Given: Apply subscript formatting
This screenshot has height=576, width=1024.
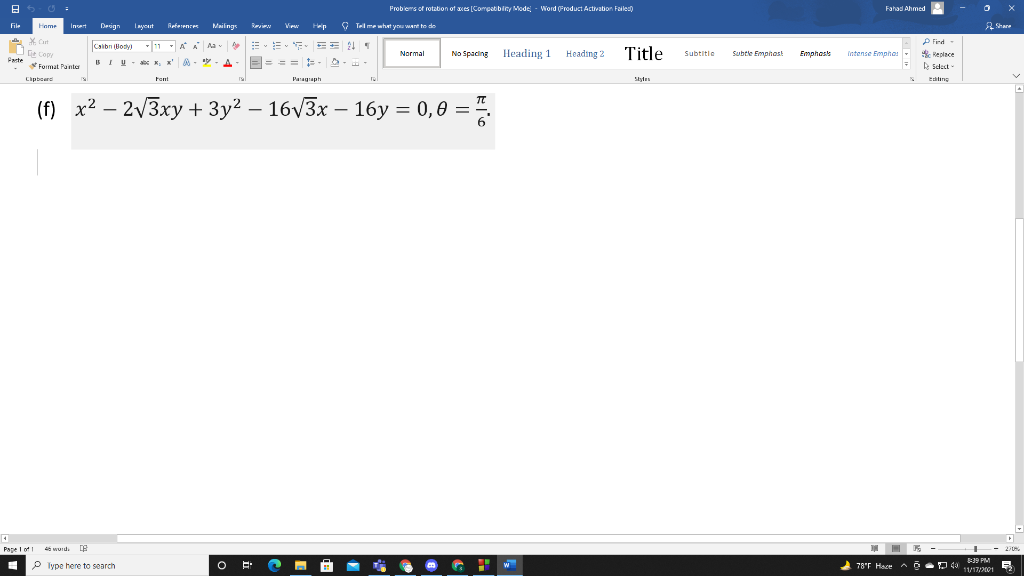Looking at the screenshot, I should tap(156, 62).
